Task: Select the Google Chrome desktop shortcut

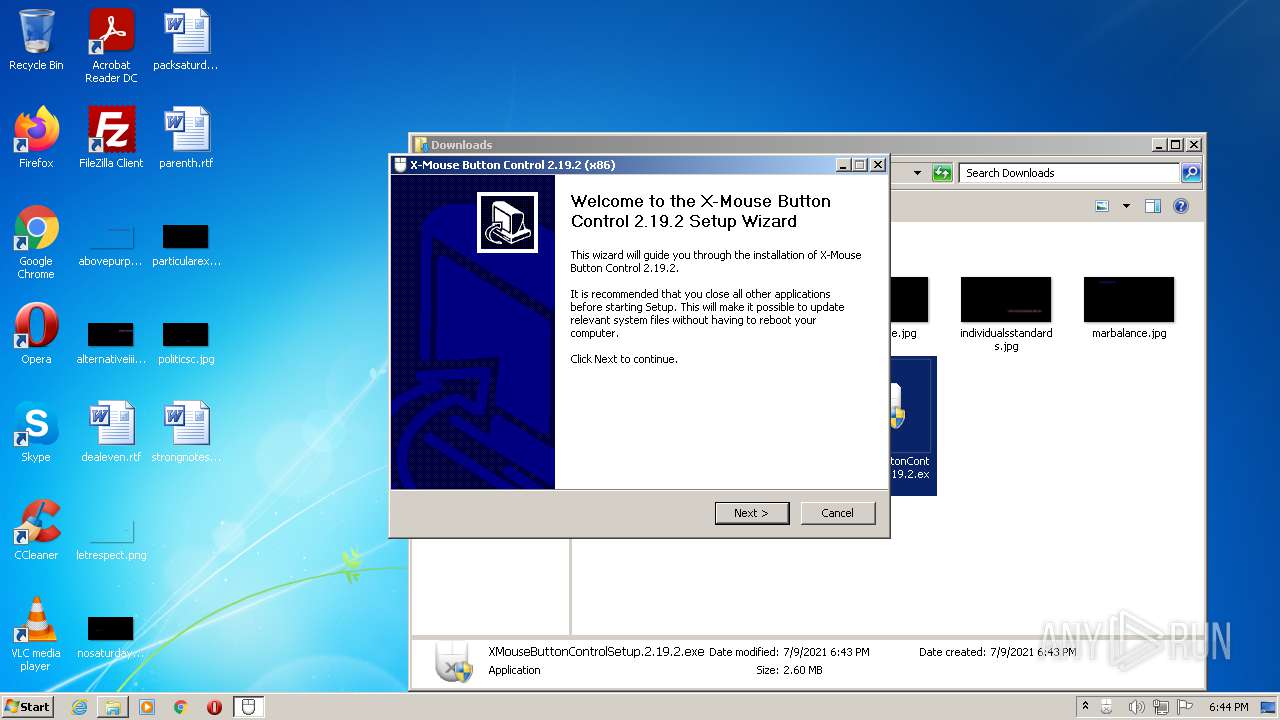Action: point(36,242)
